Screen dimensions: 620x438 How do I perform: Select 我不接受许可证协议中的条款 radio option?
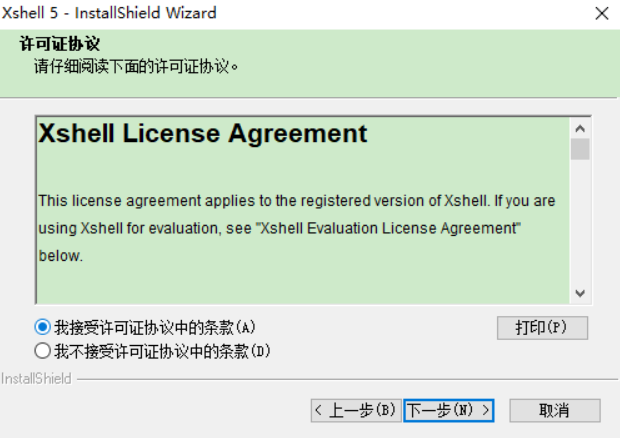(42, 351)
